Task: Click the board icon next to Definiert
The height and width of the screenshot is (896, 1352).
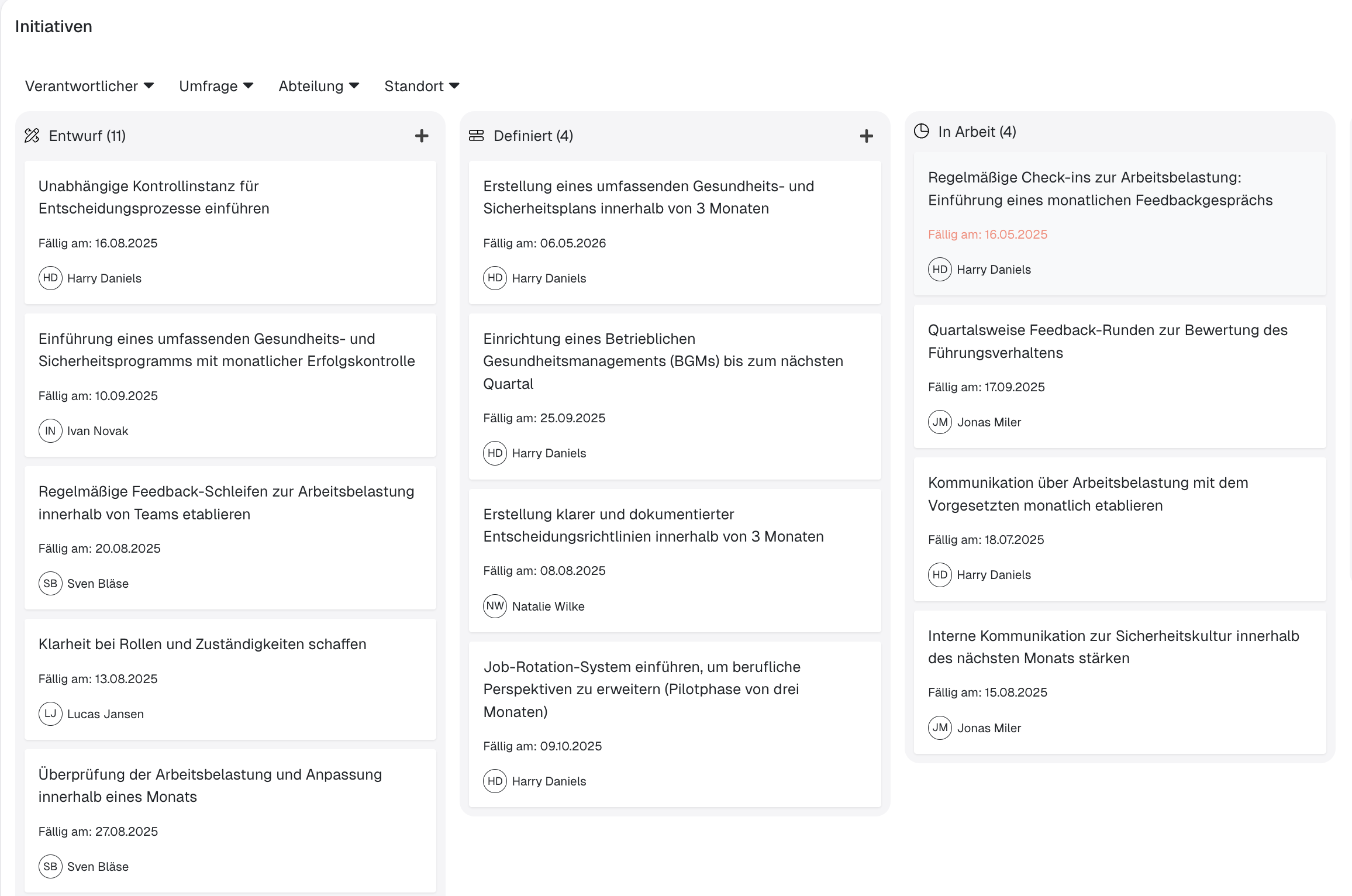Action: [x=477, y=135]
